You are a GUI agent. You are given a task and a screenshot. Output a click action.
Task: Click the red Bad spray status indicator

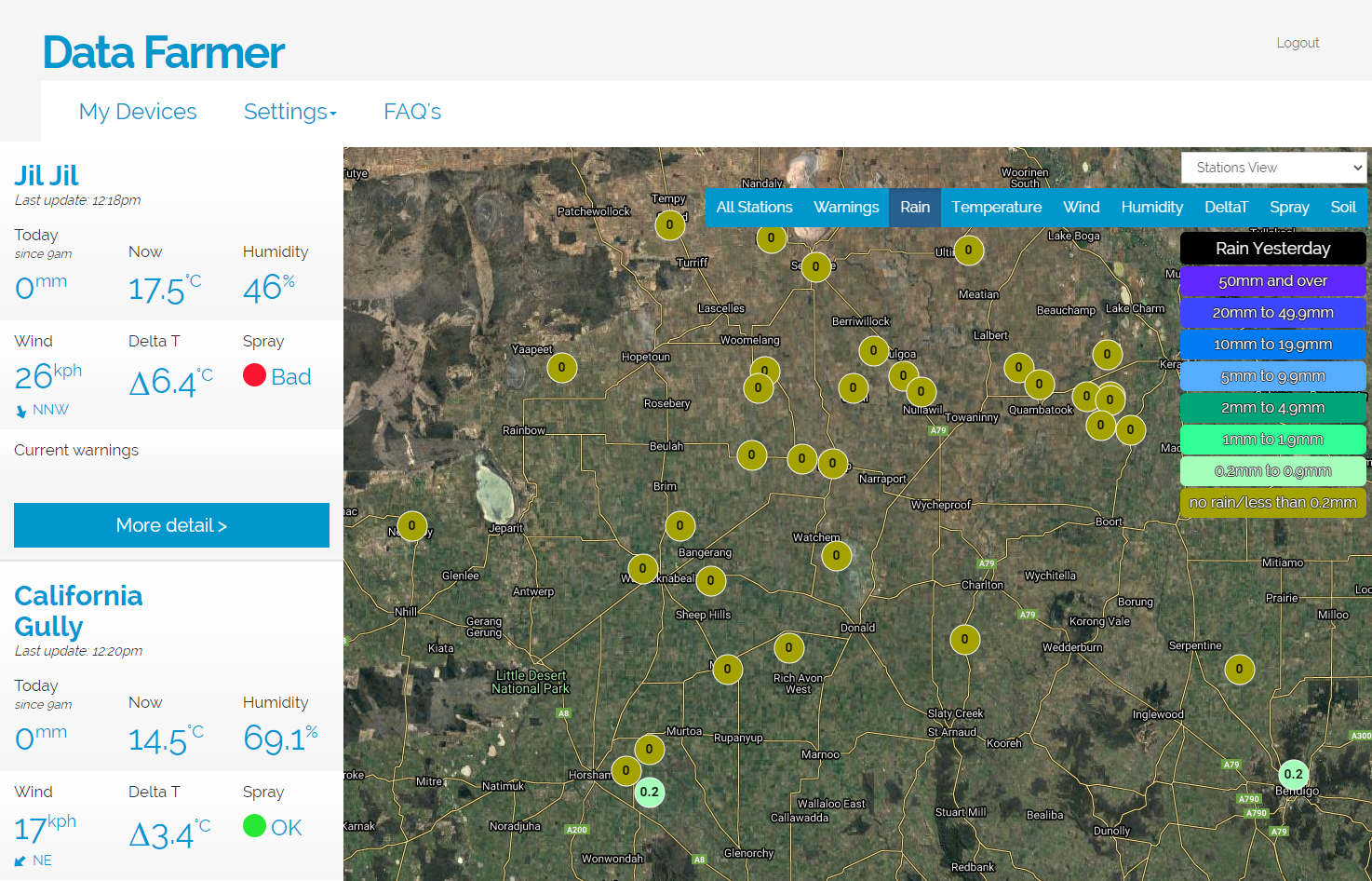pyautogui.click(x=255, y=375)
